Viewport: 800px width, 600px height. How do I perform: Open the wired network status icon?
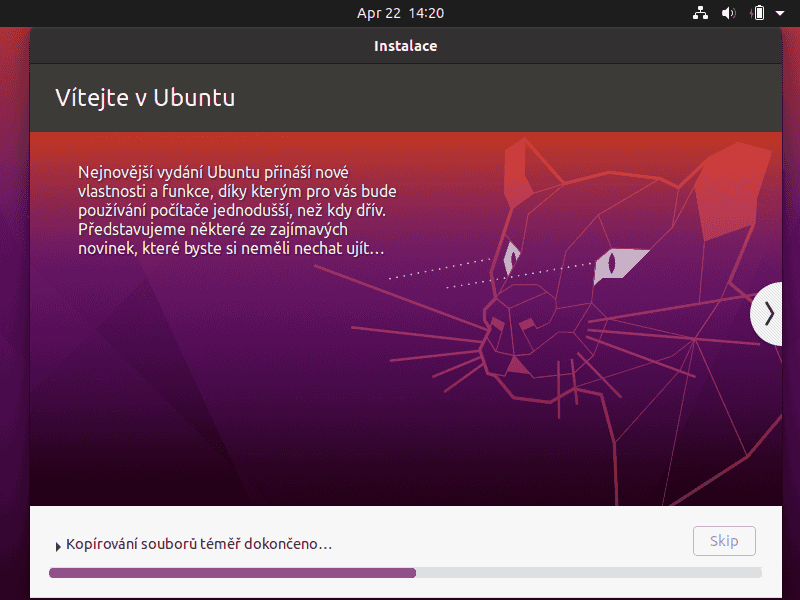pos(700,13)
